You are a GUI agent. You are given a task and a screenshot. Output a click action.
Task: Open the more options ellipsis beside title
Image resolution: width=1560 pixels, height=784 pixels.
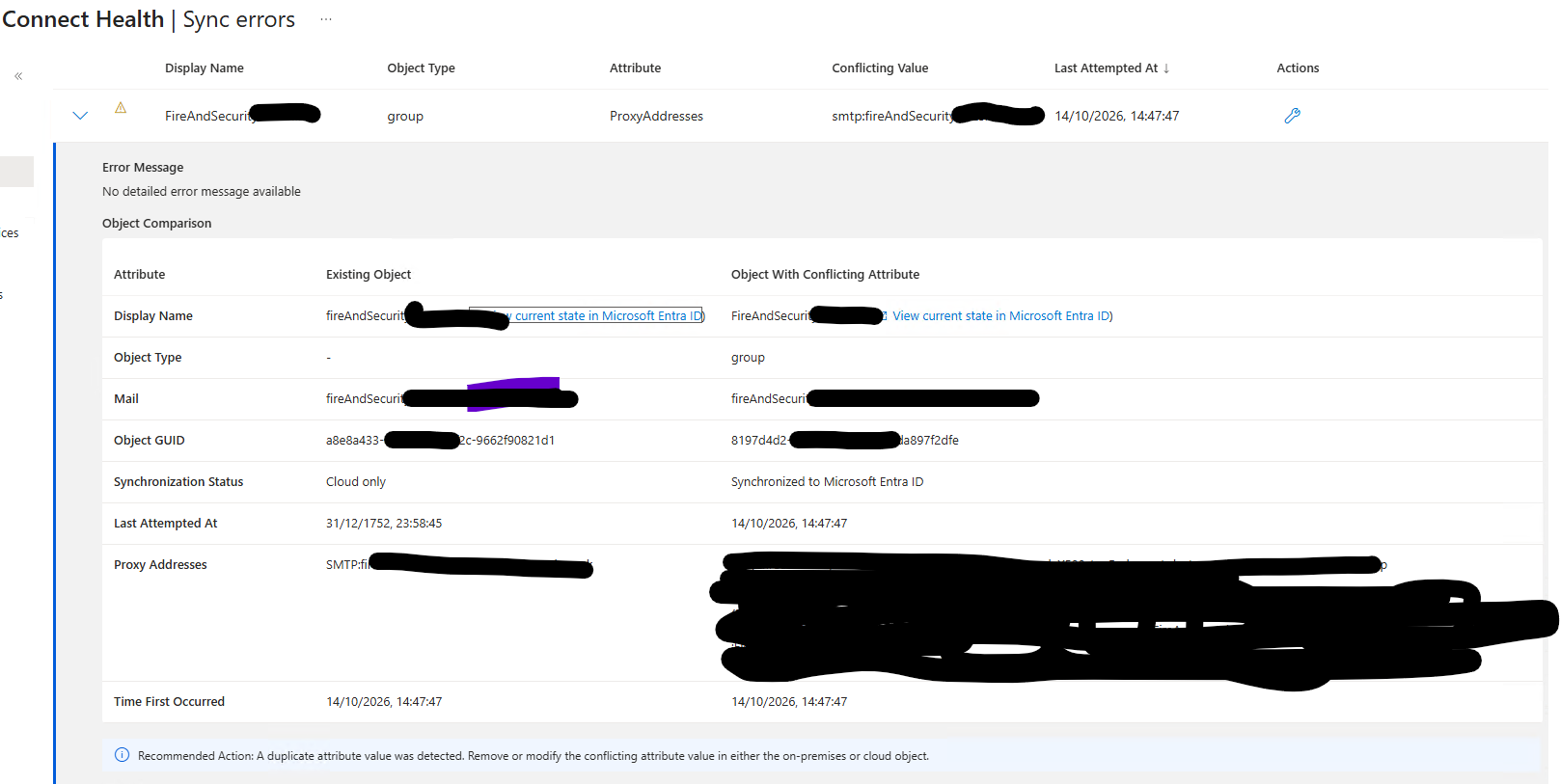[326, 19]
